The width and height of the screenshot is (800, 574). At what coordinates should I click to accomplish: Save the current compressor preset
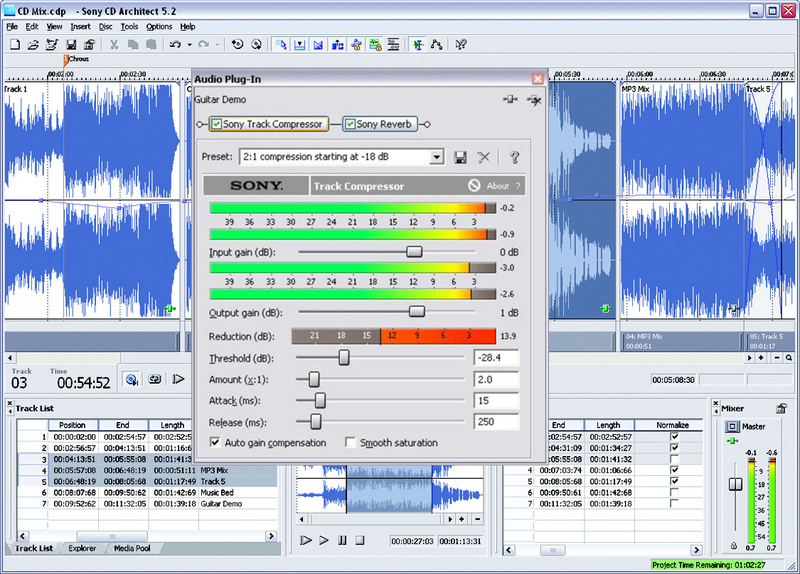click(x=461, y=157)
